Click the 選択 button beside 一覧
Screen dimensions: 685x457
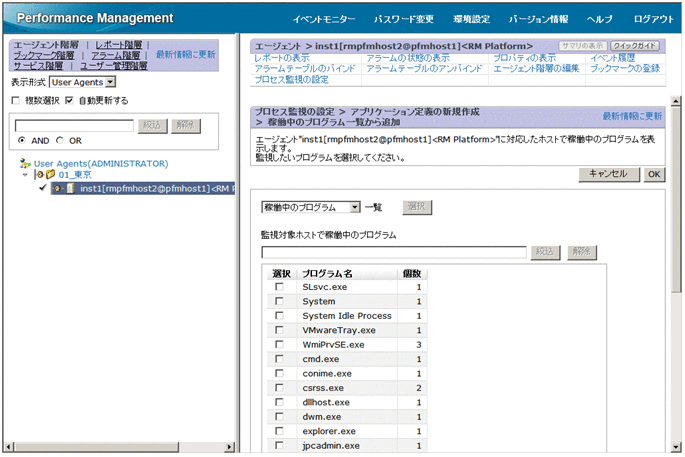point(417,207)
